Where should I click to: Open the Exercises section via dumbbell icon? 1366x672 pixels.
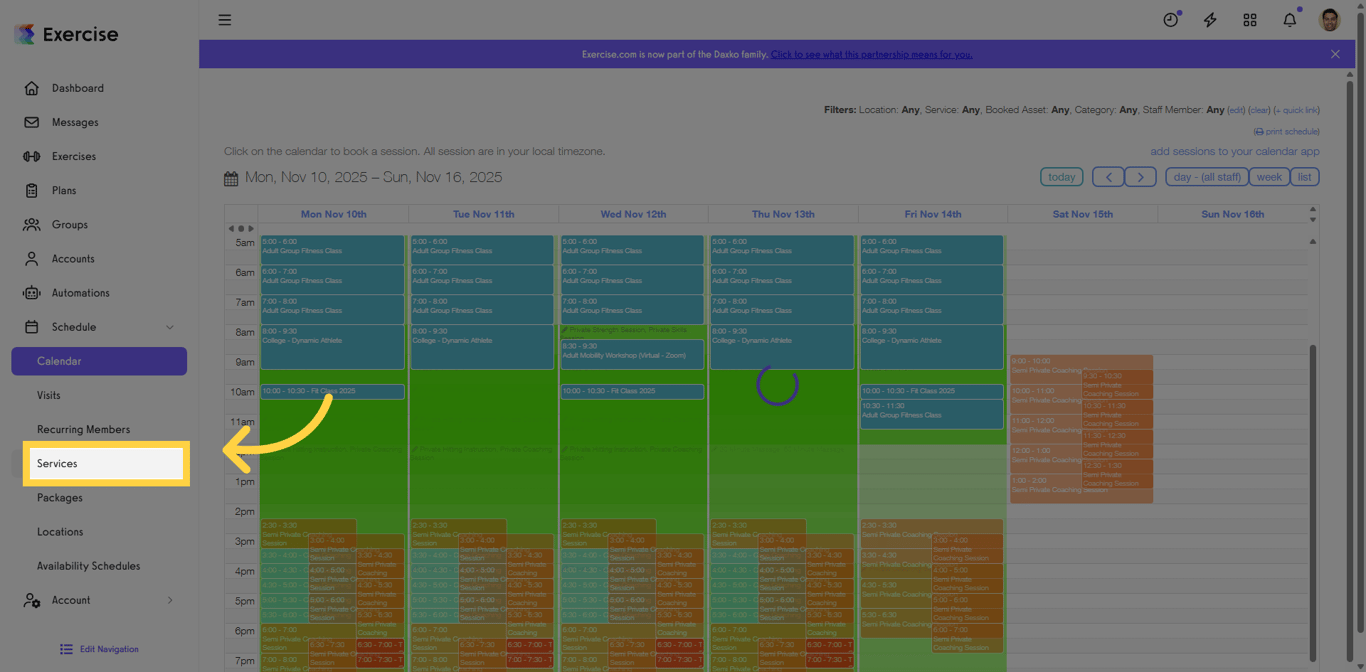[33, 156]
